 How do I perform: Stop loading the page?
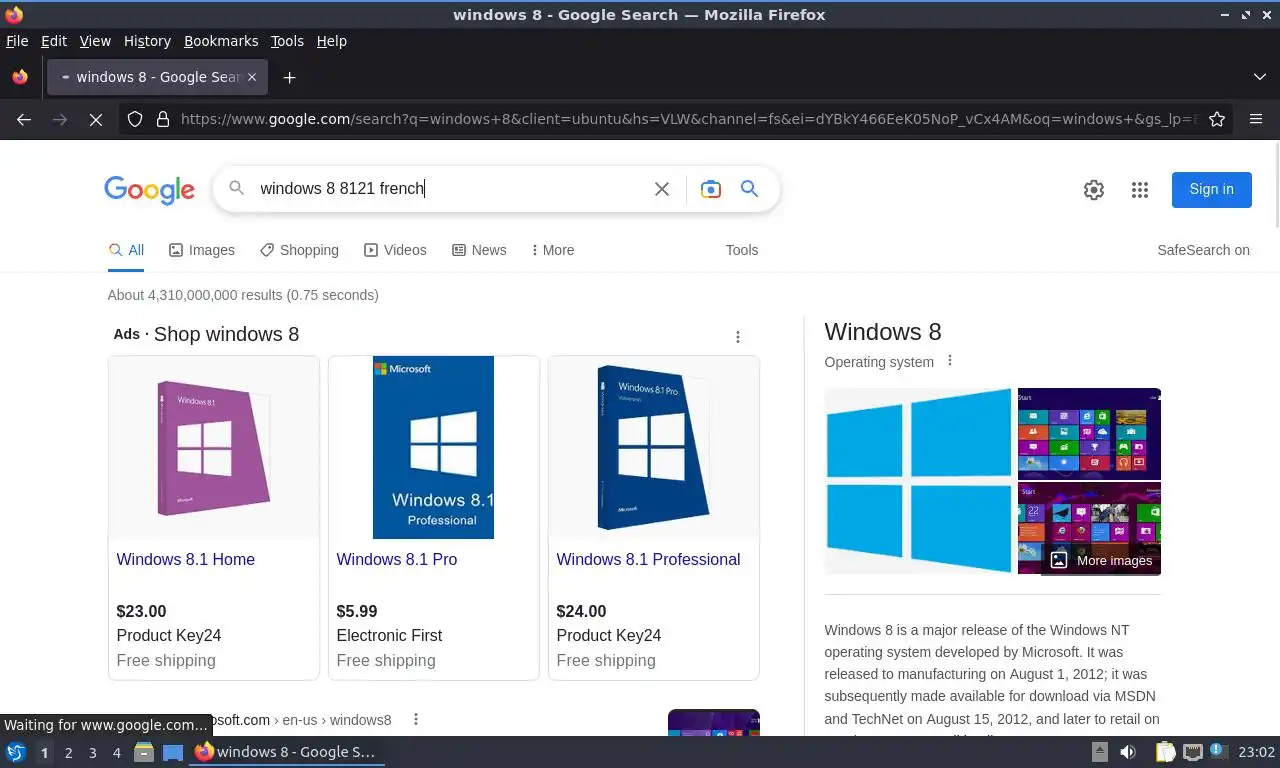95,119
